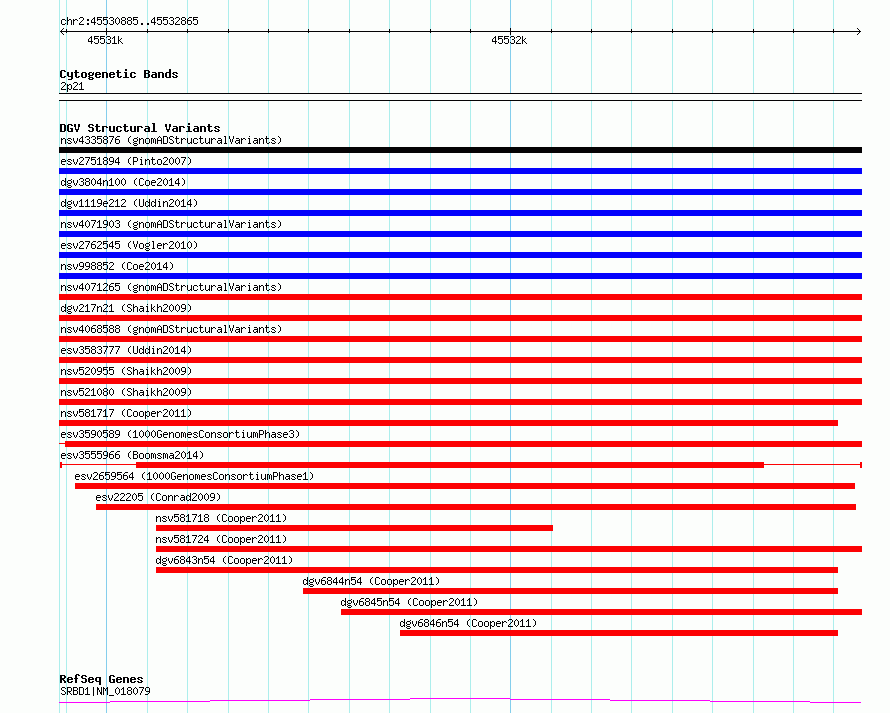Screen dimensions: 890x713
Task: Click the red nsv4071265 variant bar
Action: click(x=460, y=297)
